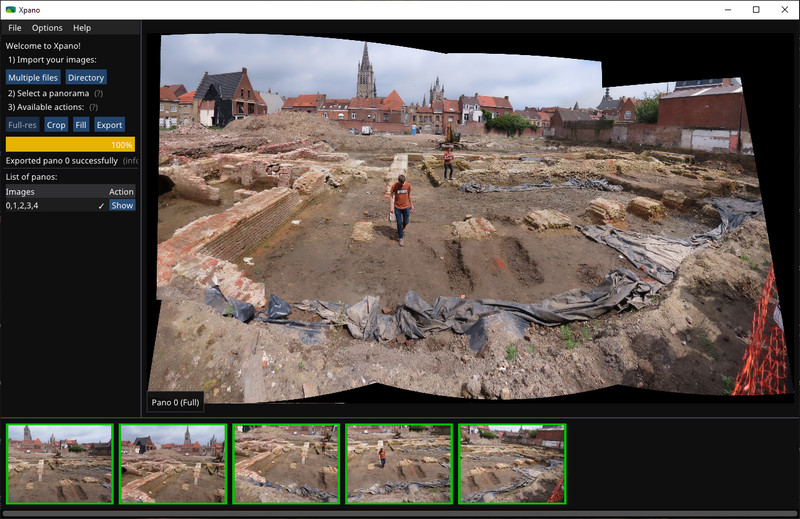Click the Pano 0 (Full) label
Screen dimensions: 800x519
(x=176, y=402)
